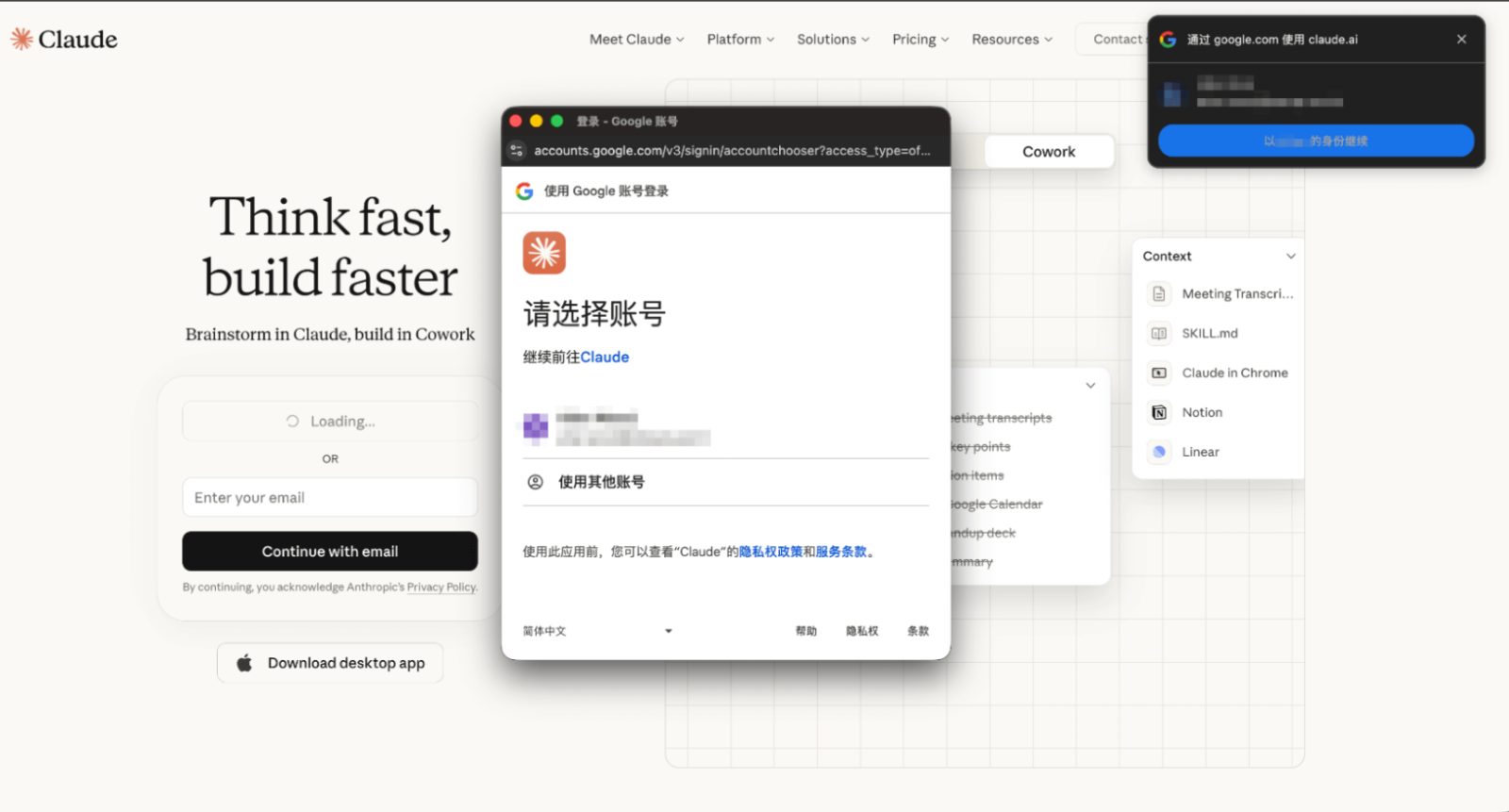
Task: Click the Google logo in the One Tap popup
Action: [1168, 40]
